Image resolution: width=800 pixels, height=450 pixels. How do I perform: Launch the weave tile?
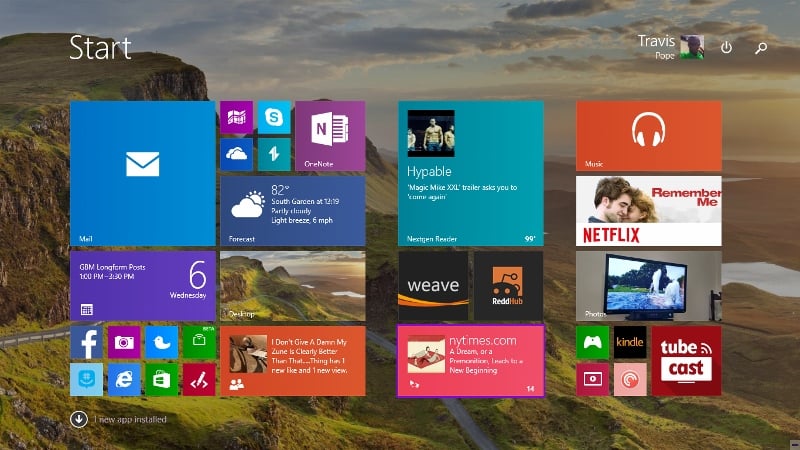[433, 286]
